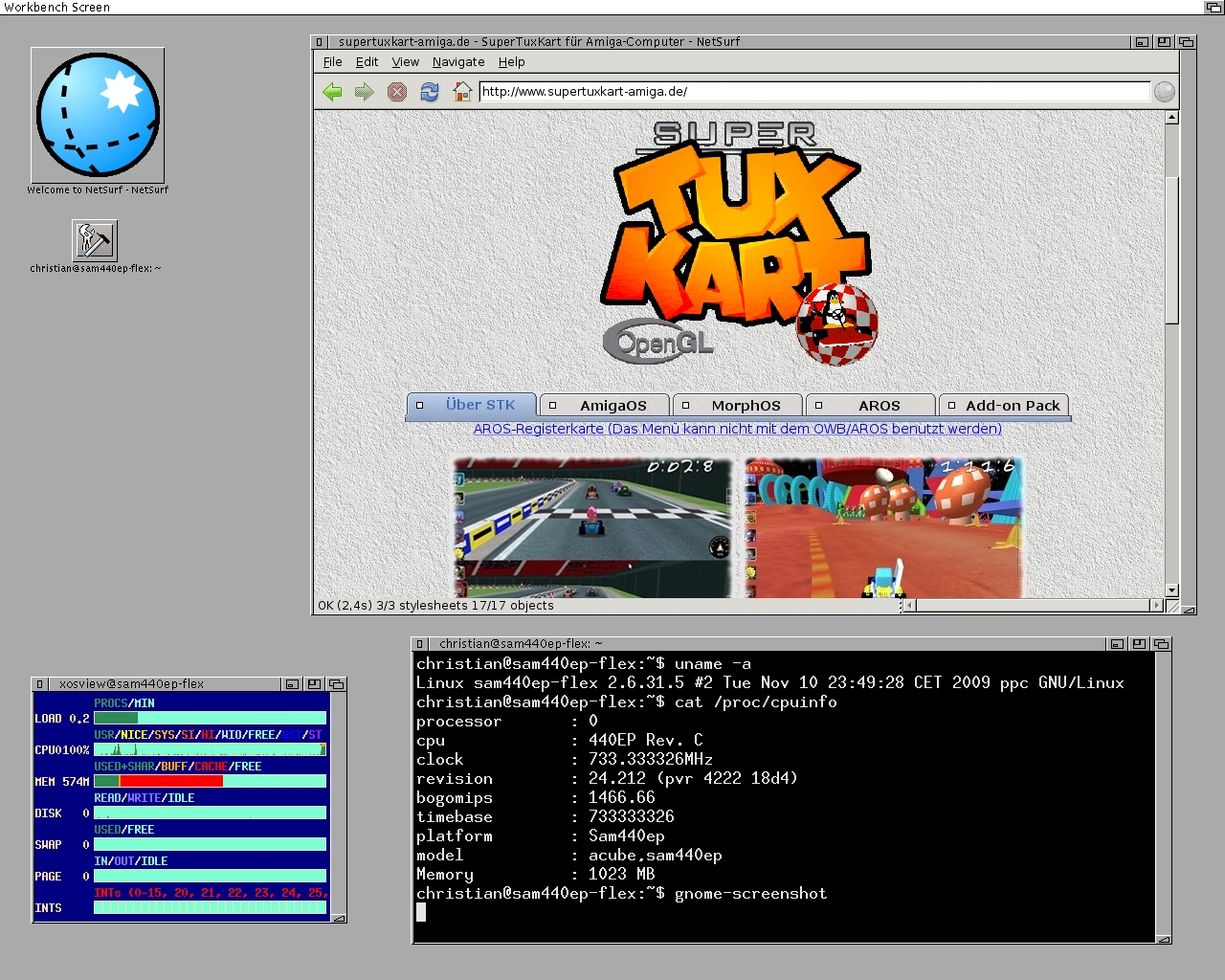Open the mushroom level screenshot thumbnail
Image resolution: width=1225 pixels, height=980 pixels.
(x=883, y=527)
